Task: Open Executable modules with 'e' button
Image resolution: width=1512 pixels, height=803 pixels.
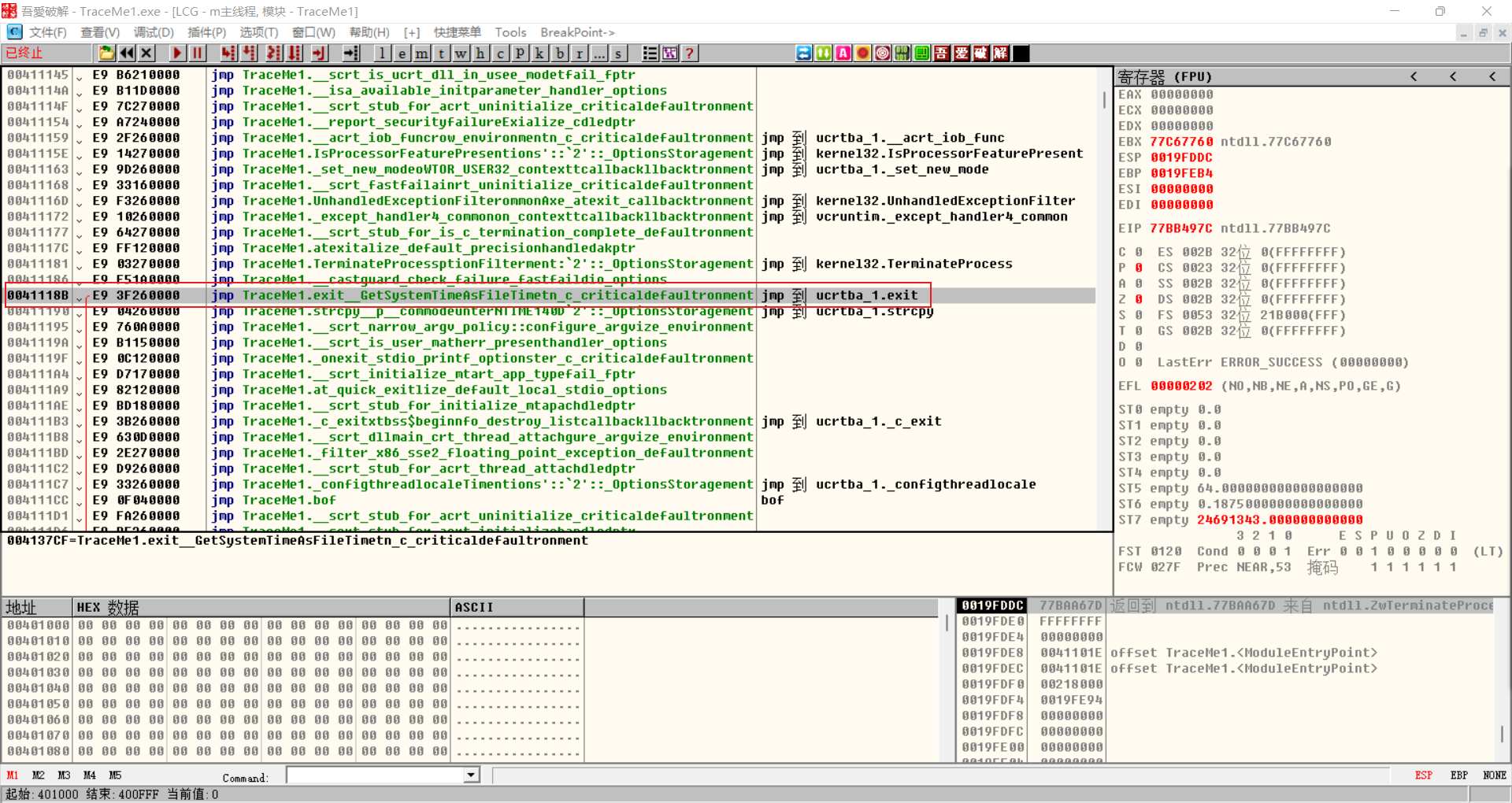Action: (402, 54)
